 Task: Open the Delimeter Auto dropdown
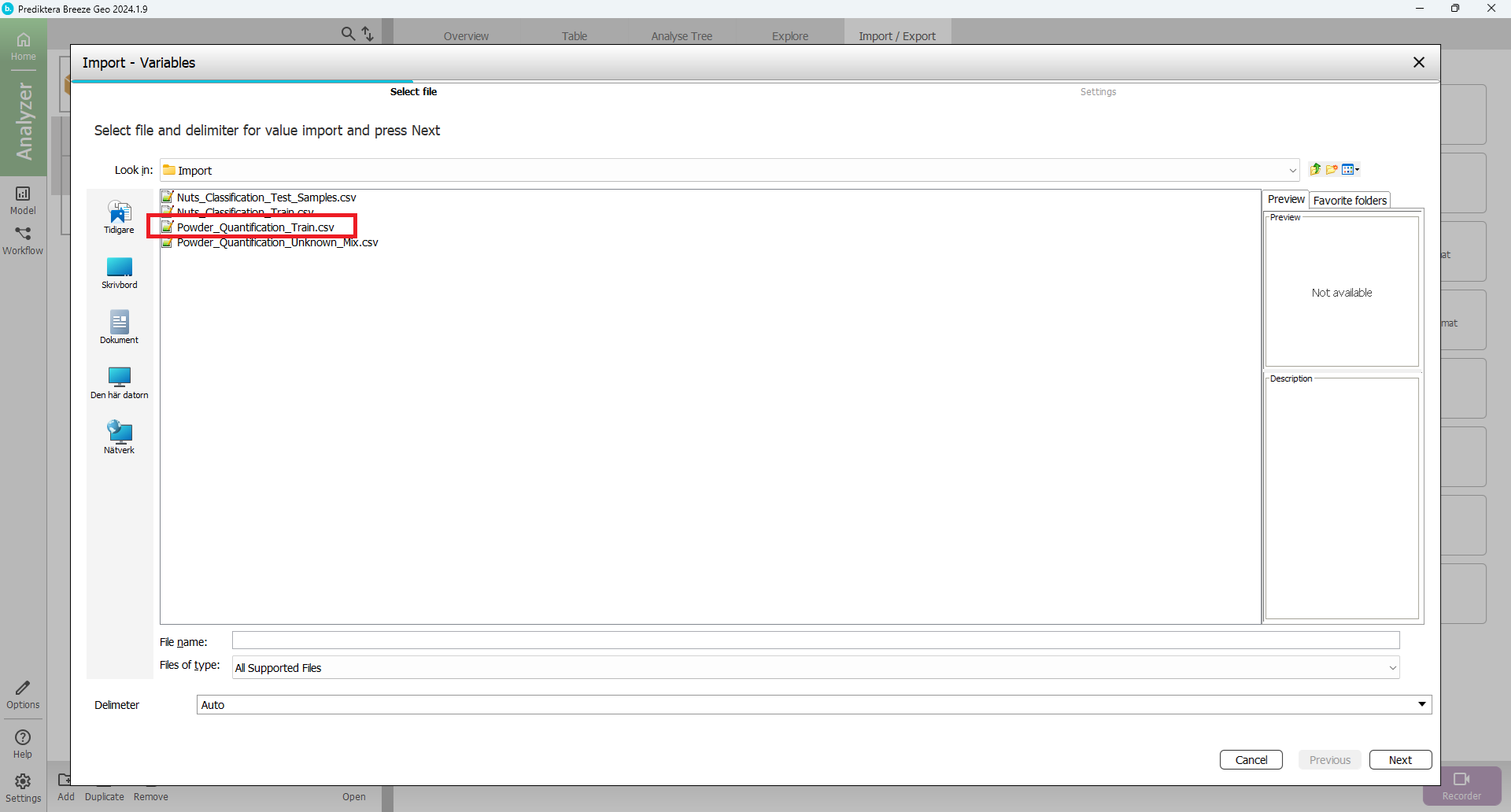(1421, 704)
